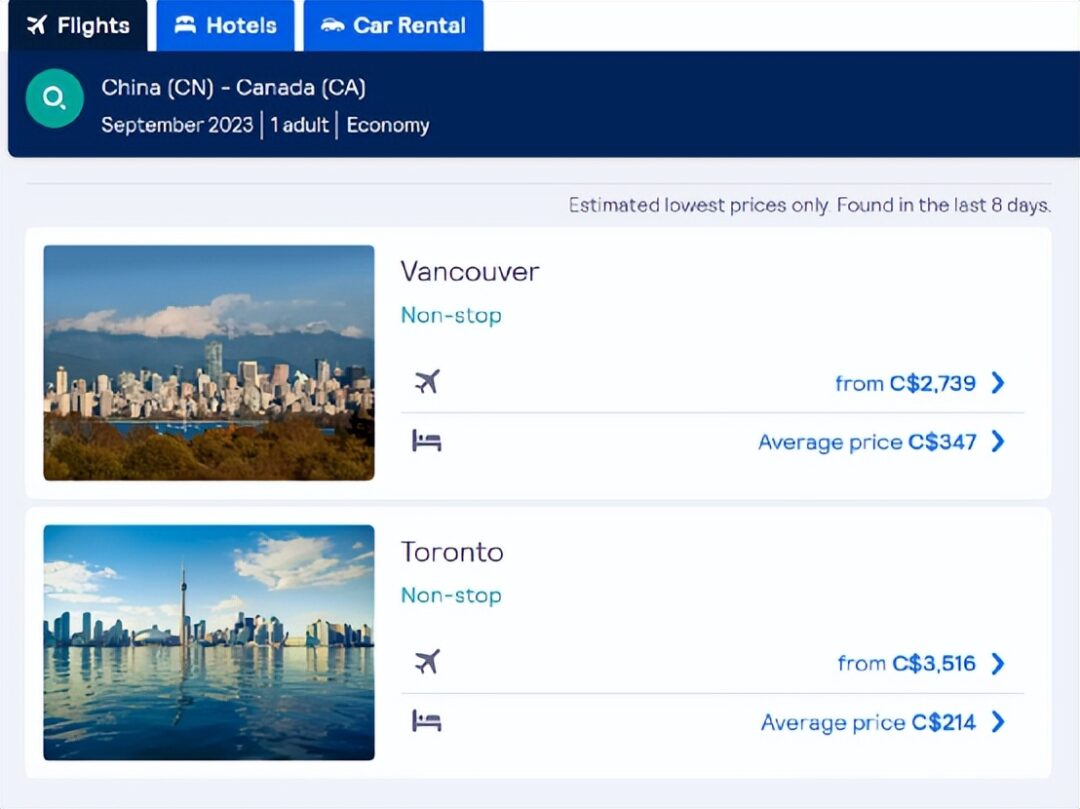Switch to the Hotels tab

pos(225,25)
